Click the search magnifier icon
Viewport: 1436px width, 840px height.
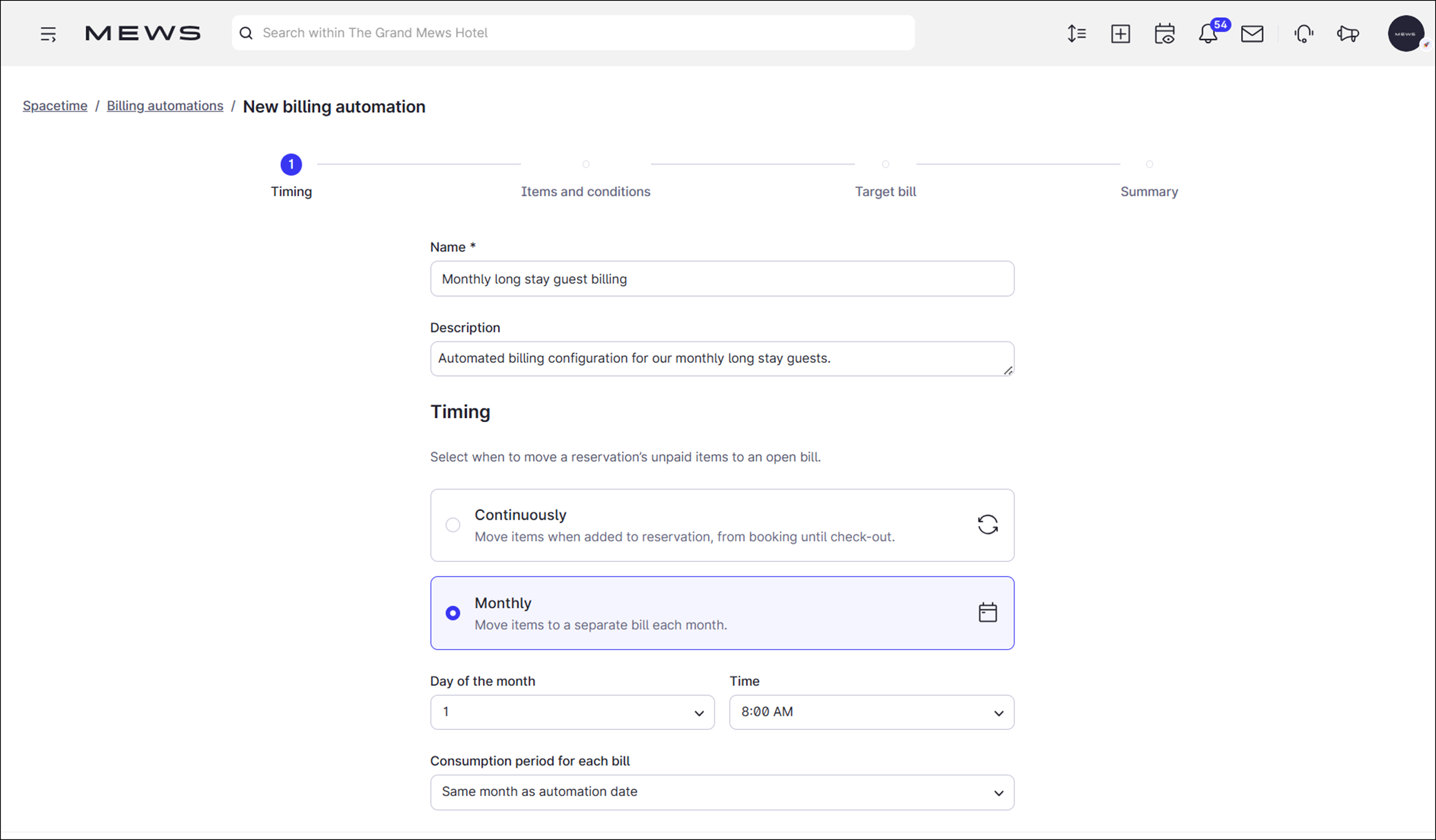point(246,33)
